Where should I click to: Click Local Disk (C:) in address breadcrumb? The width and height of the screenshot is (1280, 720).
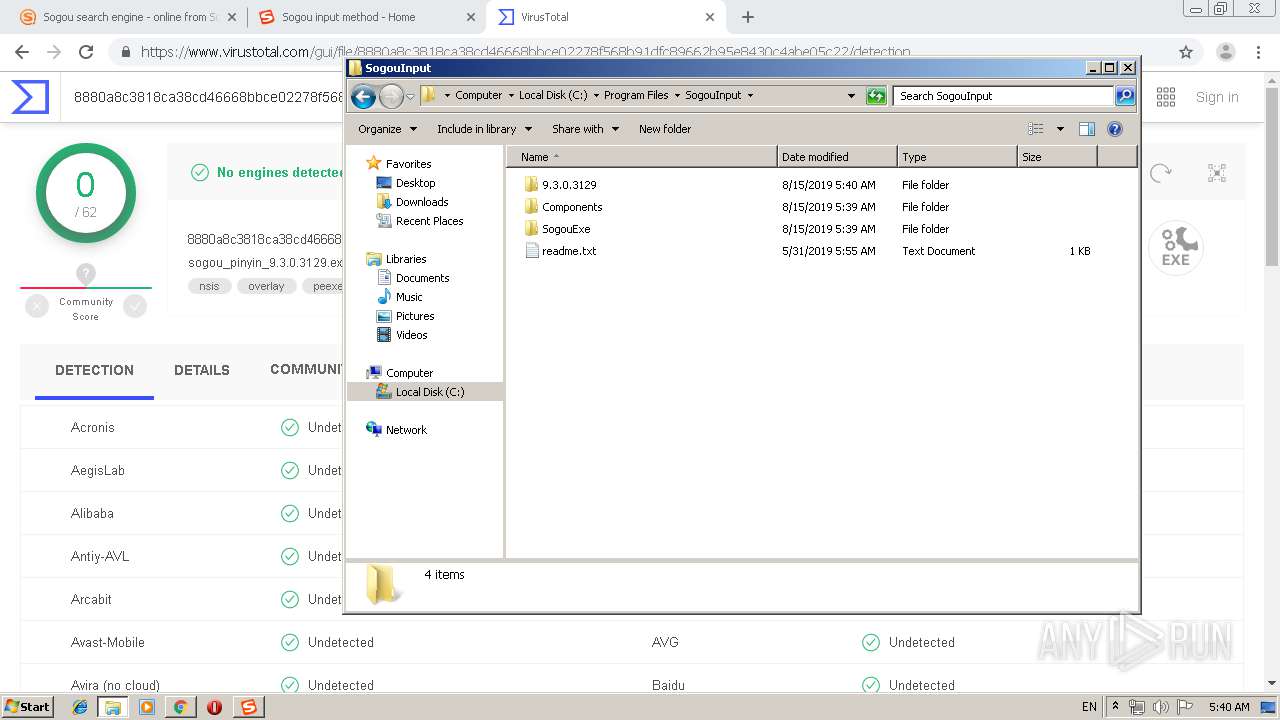(553, 96)
